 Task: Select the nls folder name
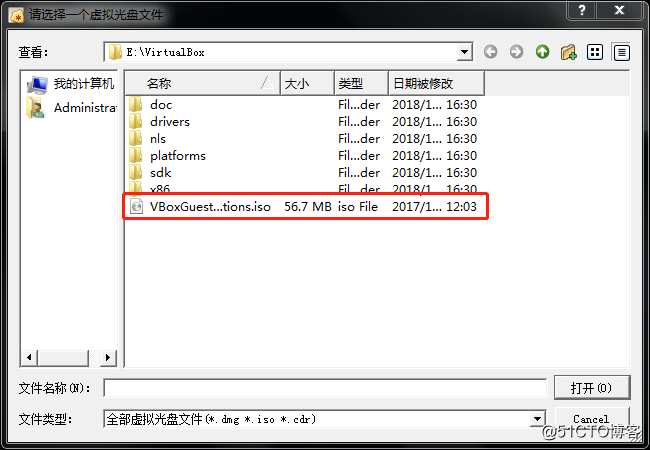click(158, 138)
